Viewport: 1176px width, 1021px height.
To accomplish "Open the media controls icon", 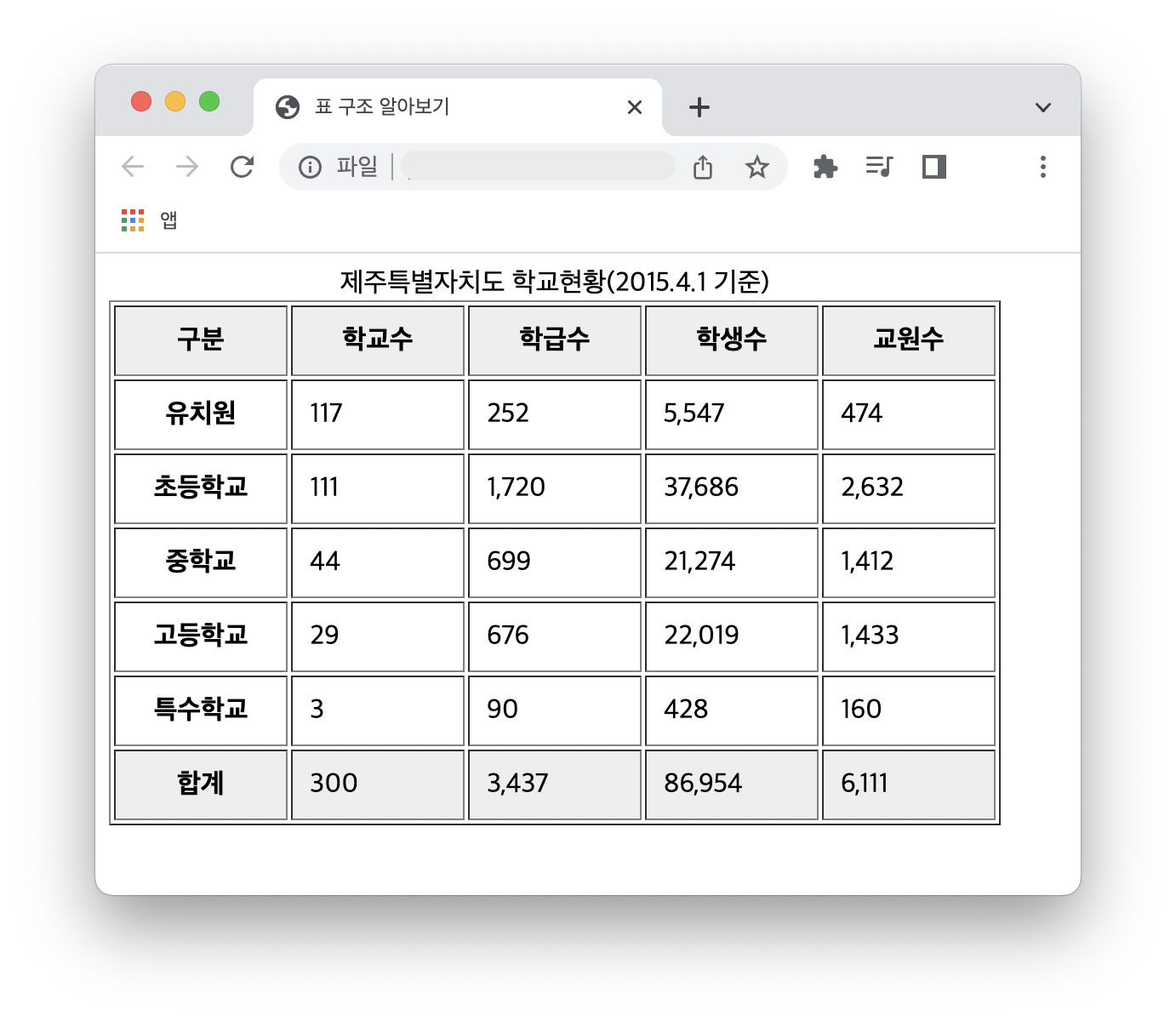I will point(879,167).
